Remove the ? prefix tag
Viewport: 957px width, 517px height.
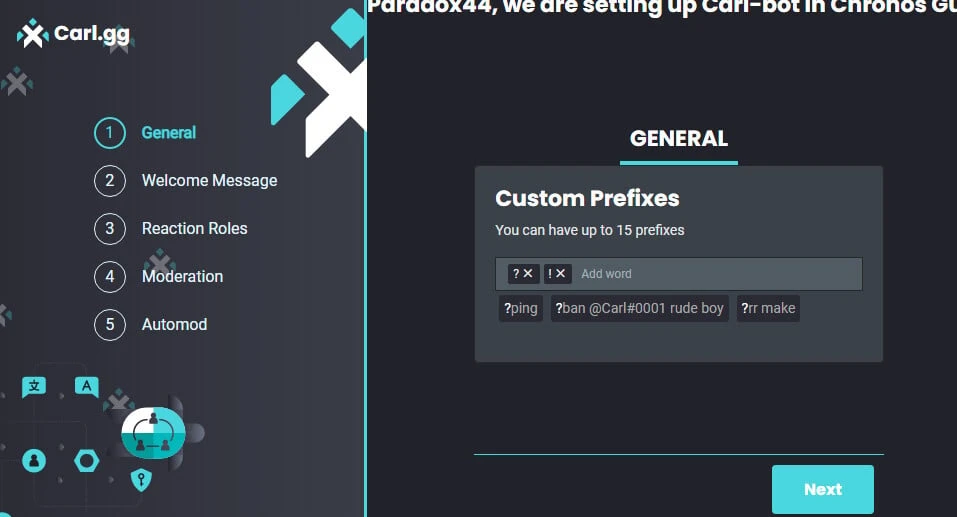pyautogui.click(x=529, y=273)
